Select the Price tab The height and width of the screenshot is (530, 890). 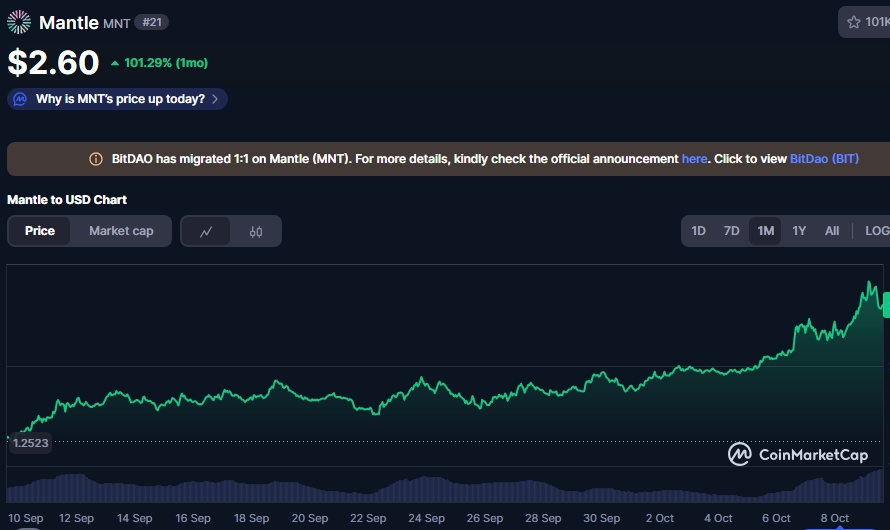pos(40,231)
